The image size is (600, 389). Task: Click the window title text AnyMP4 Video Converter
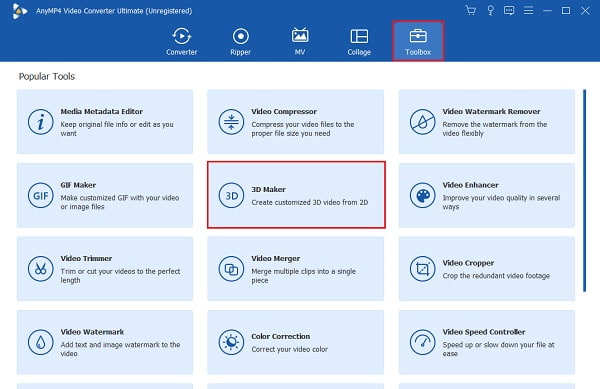(114, 11)
